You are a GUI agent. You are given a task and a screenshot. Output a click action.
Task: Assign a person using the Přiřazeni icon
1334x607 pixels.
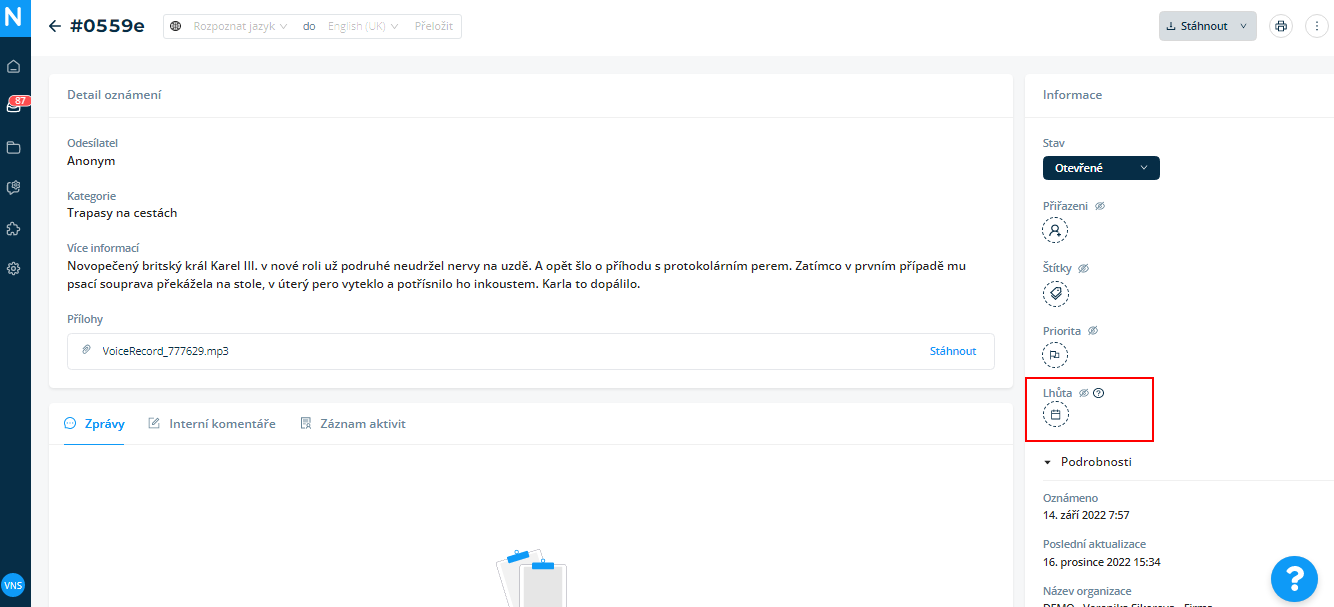click(x=1055, y=231)
